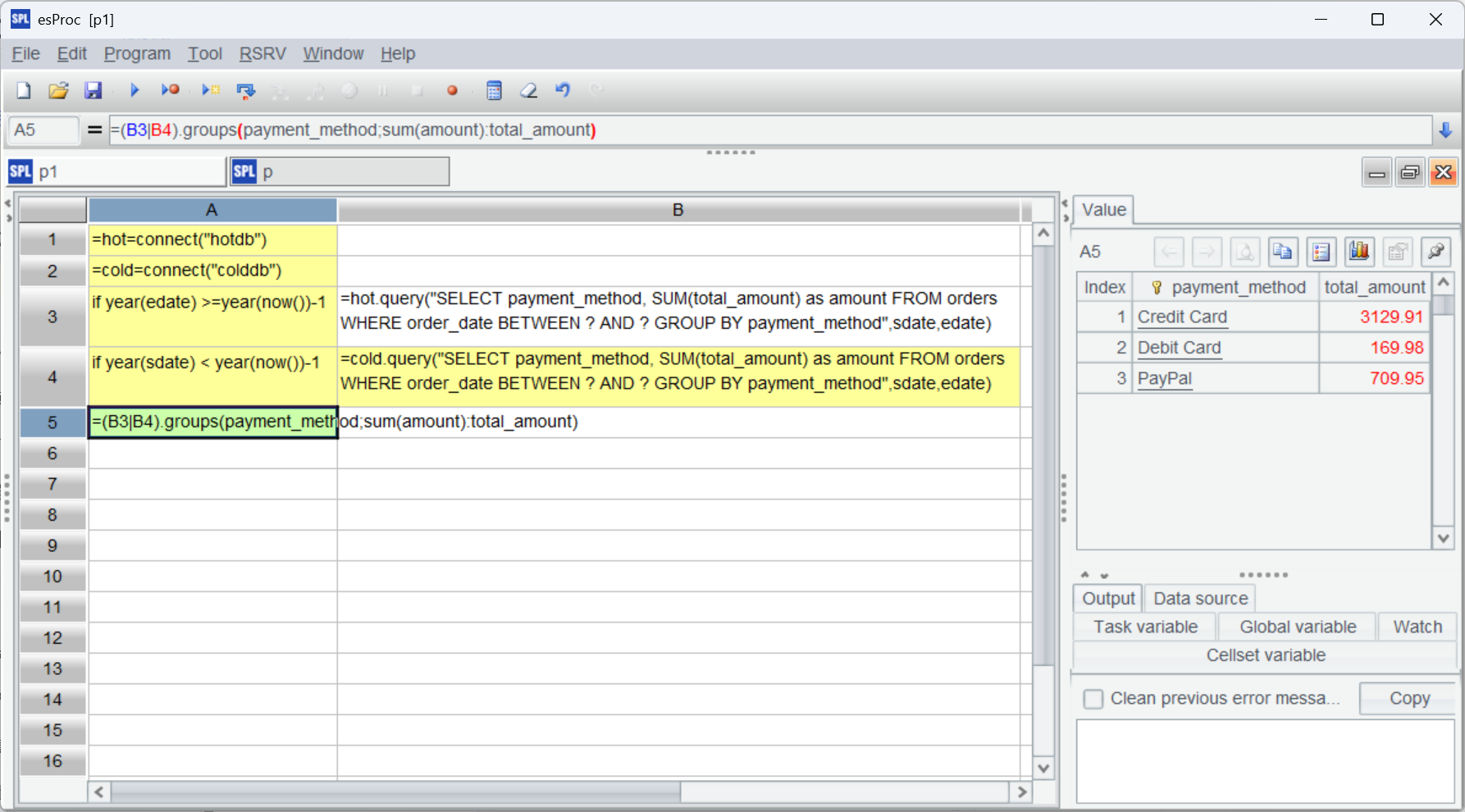Click grid horizontal scrollbar left arrow
This screenshot has height=812, width=1465.
pos(99,791)
